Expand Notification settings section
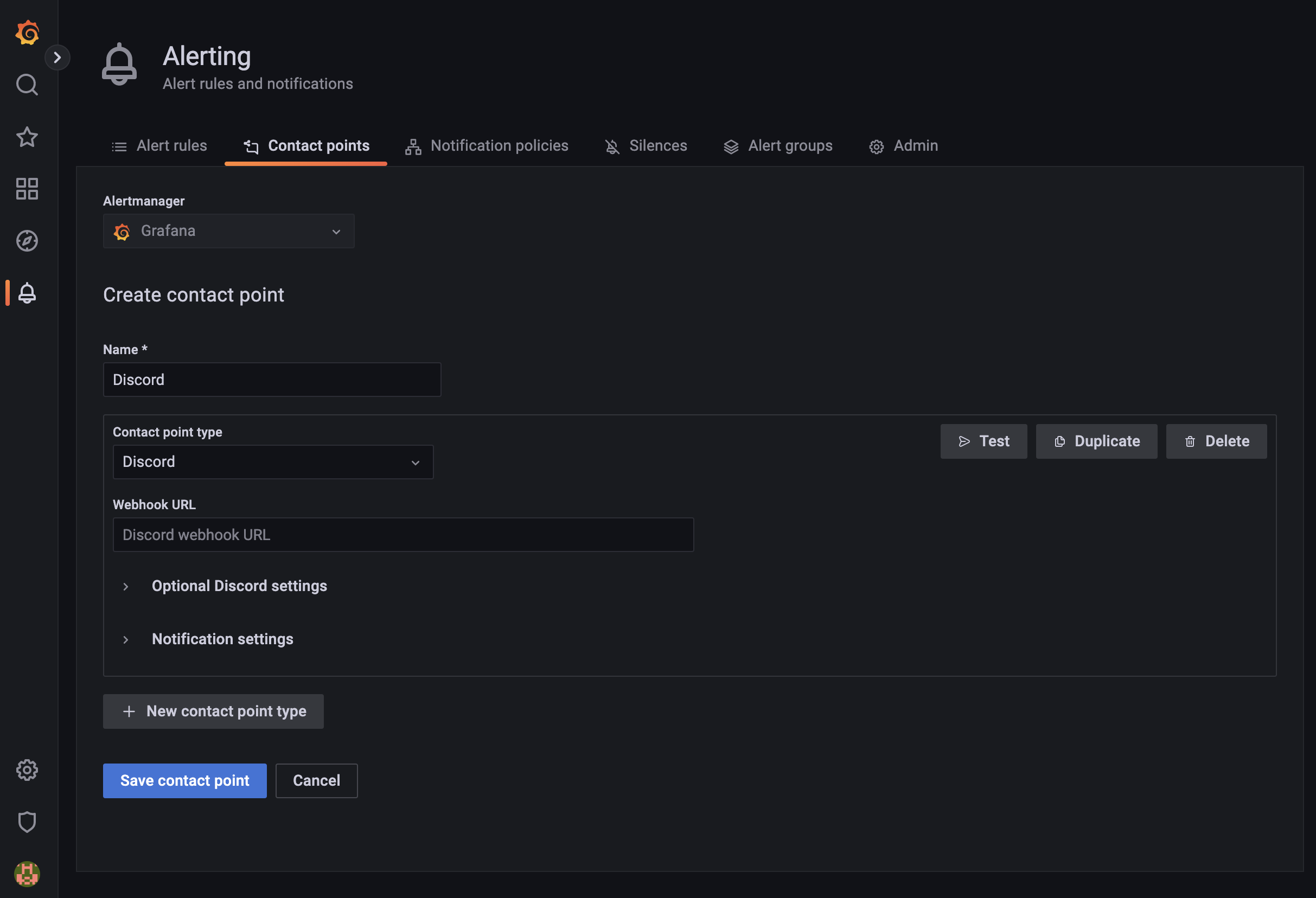Screen dimensions: 1316x898 coord(222,639)
